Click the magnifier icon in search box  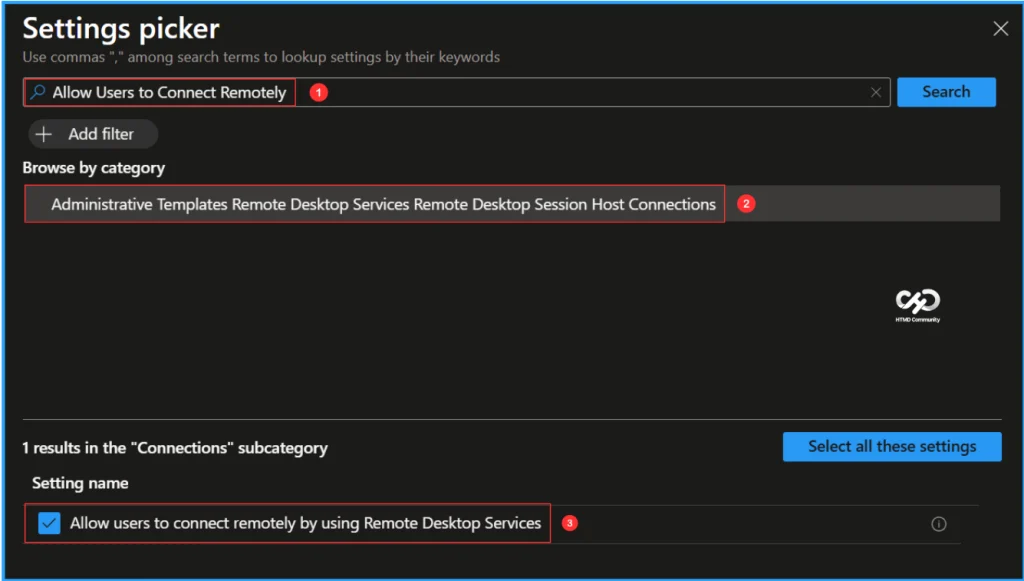(x=38, y=92)
